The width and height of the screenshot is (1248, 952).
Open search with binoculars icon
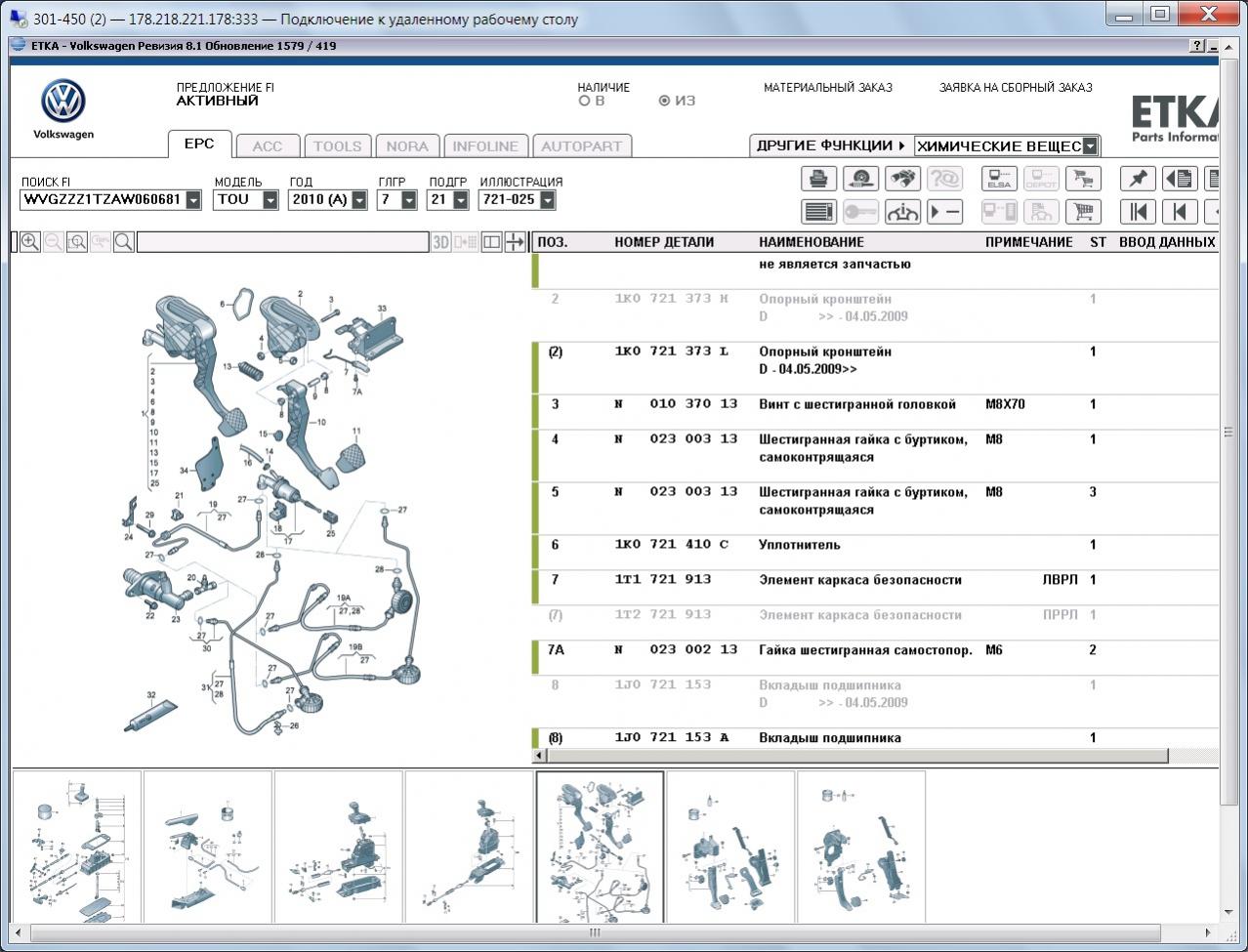[x=902, y=179]
